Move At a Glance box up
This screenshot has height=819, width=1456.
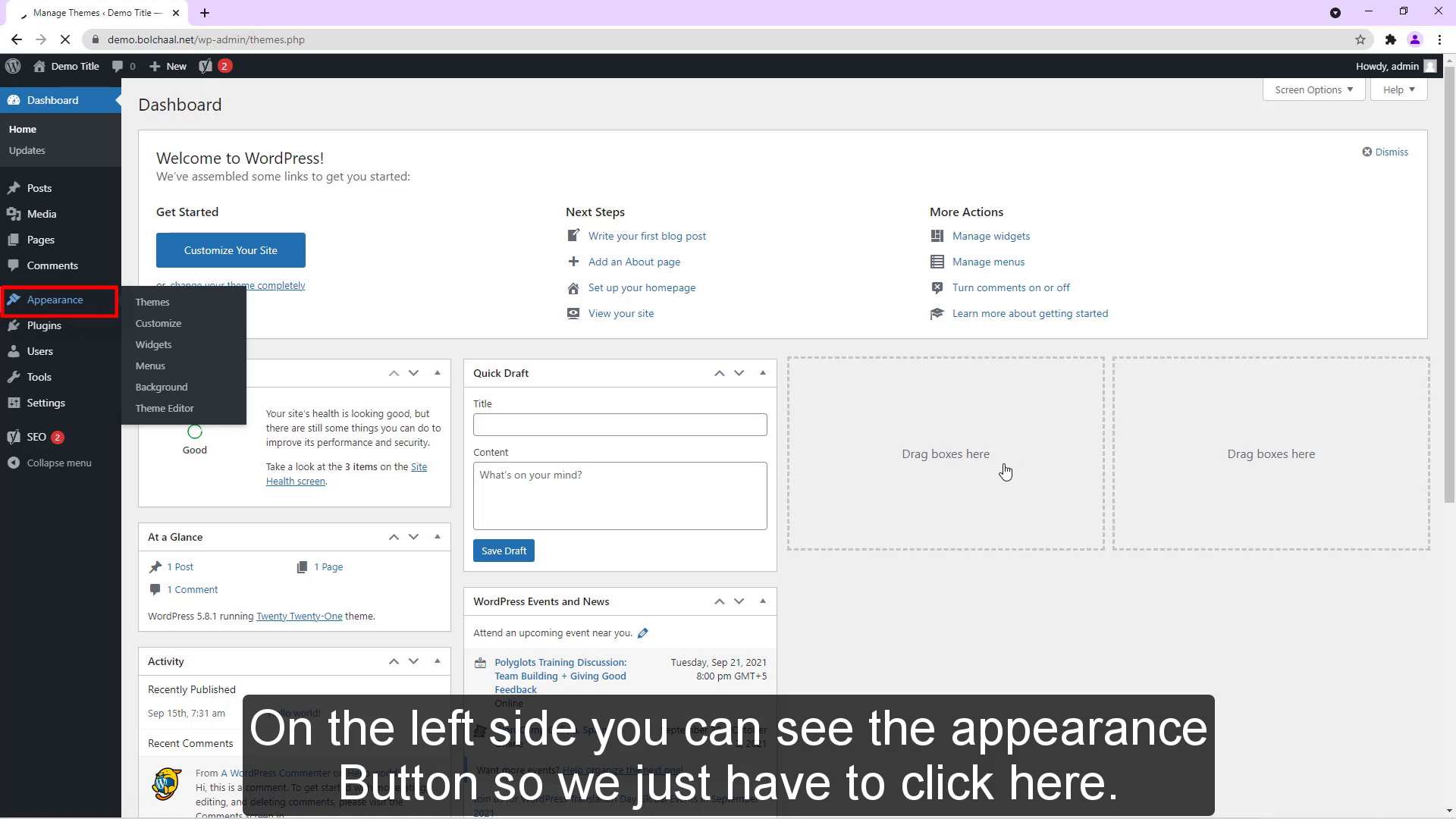(394, 537)
